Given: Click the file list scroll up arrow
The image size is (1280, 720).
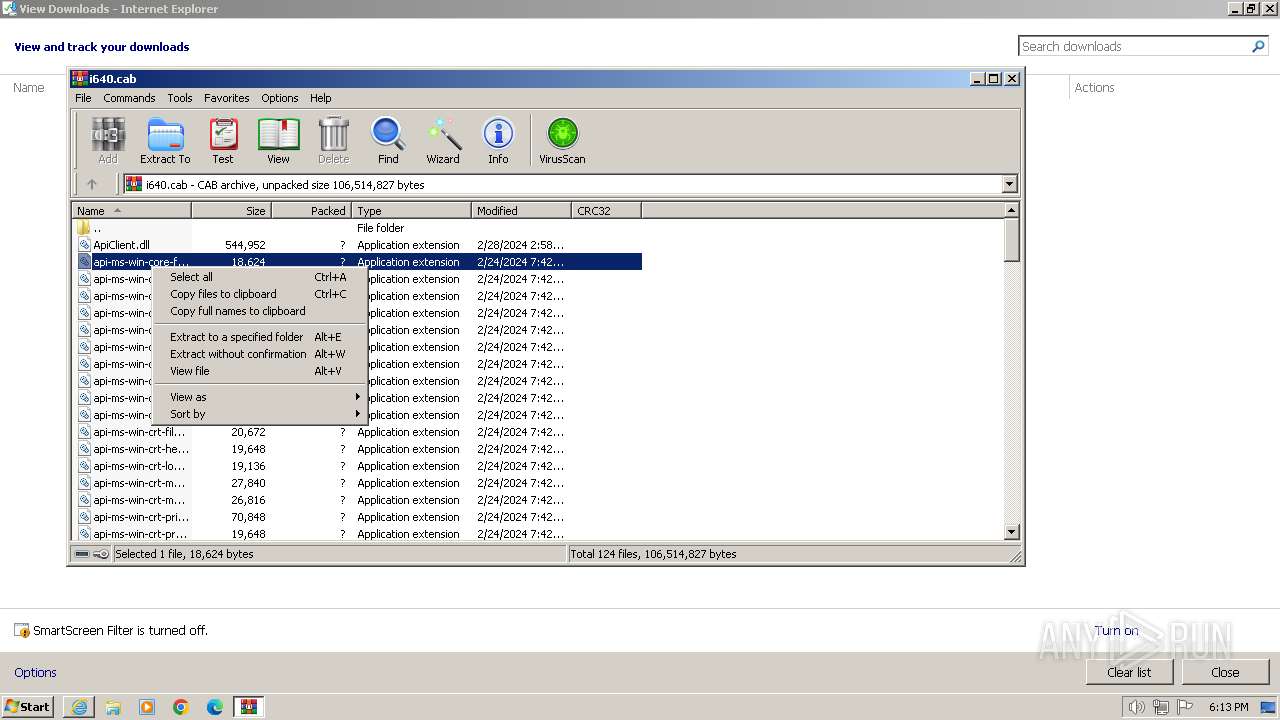Looking at the screenshot, I should [x=1011, y=210].
